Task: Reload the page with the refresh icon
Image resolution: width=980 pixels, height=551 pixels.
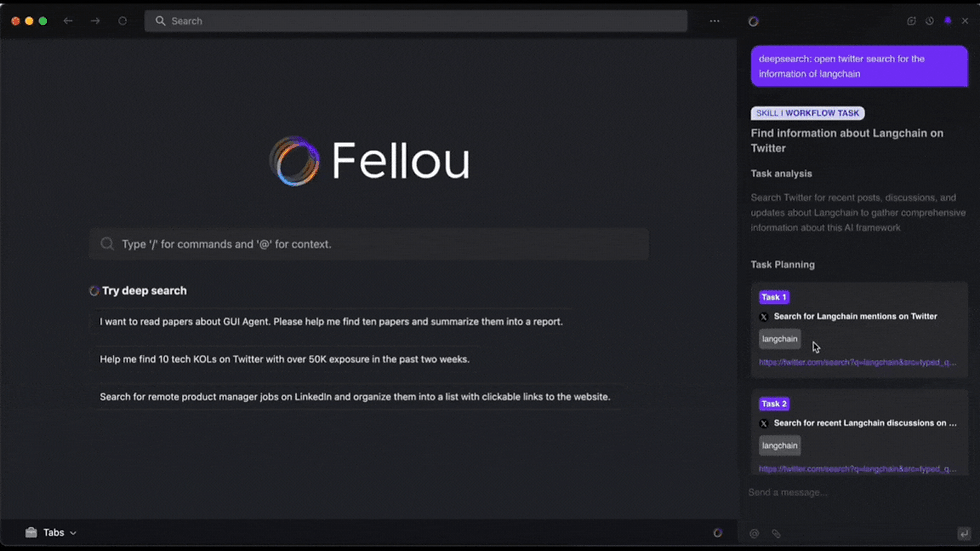Action: [x=123, y=21]
